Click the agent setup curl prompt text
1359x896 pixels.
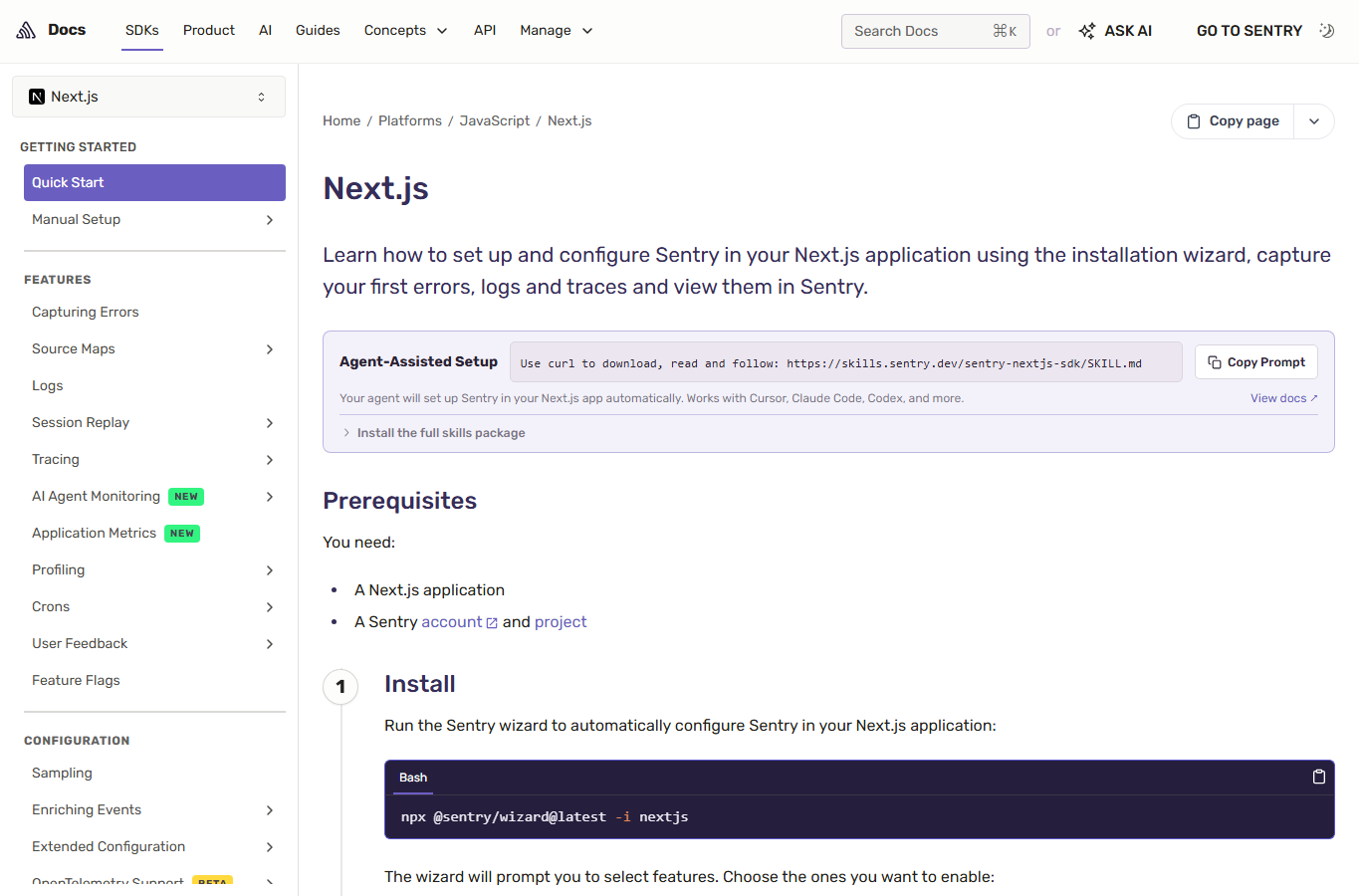coord(831,363)
